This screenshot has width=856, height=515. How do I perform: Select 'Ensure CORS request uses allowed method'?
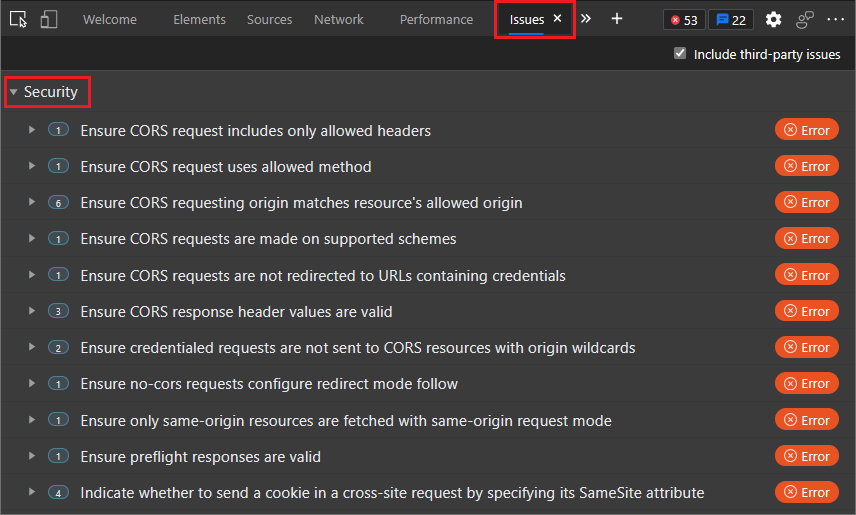[x=226, y=167]
